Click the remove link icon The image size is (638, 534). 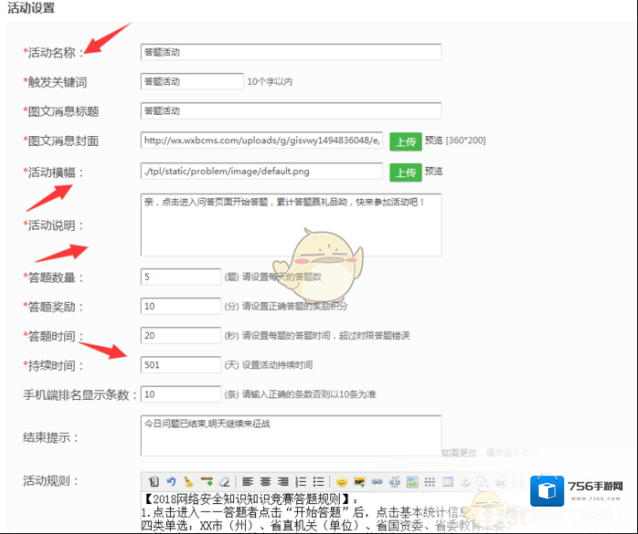point(394,481)
